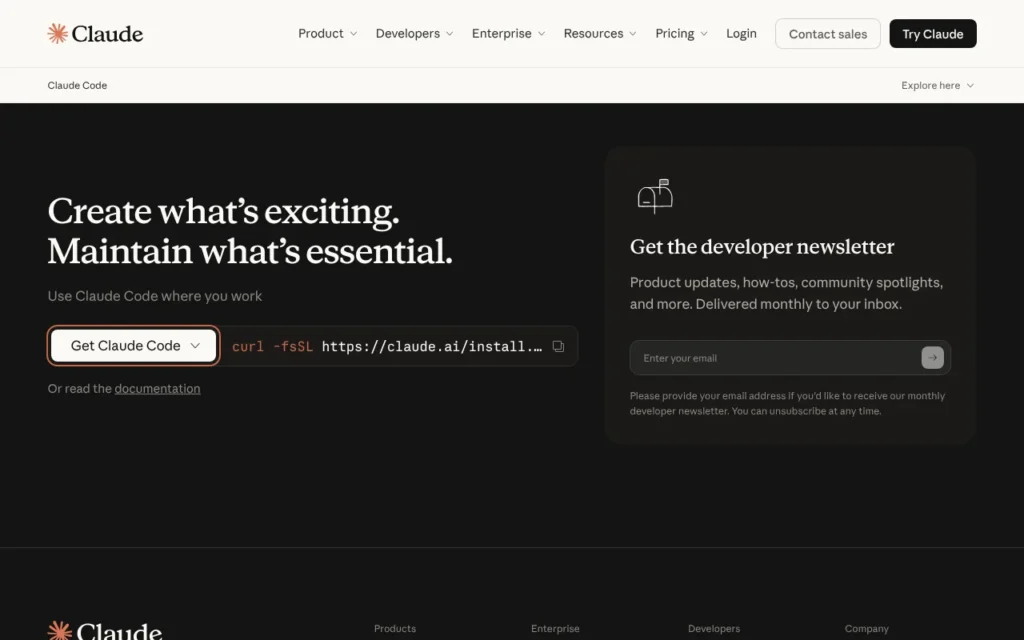Open the Product menu
The height and width of the screenshot is (640, 1024).
(327, 33)
